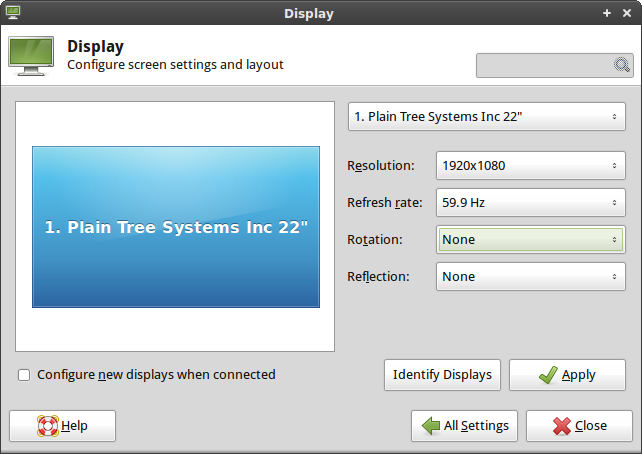642x454 pixels.
Task: Select the Plain Tree Systems display preview
Action: click(175, 227)
